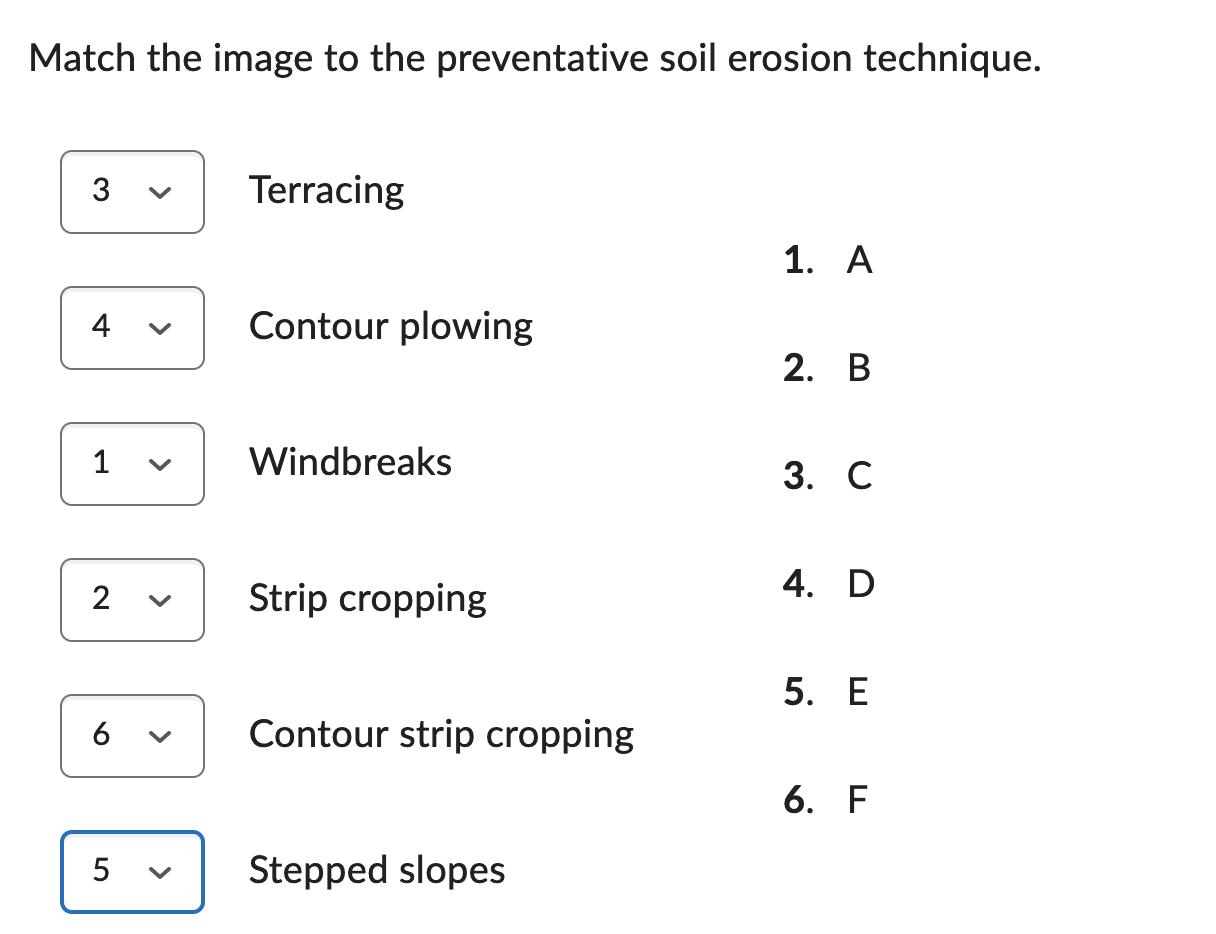This screenshot has height=934, width=1216.
Task: Click answer option 4. D
Action: point(829,583)
